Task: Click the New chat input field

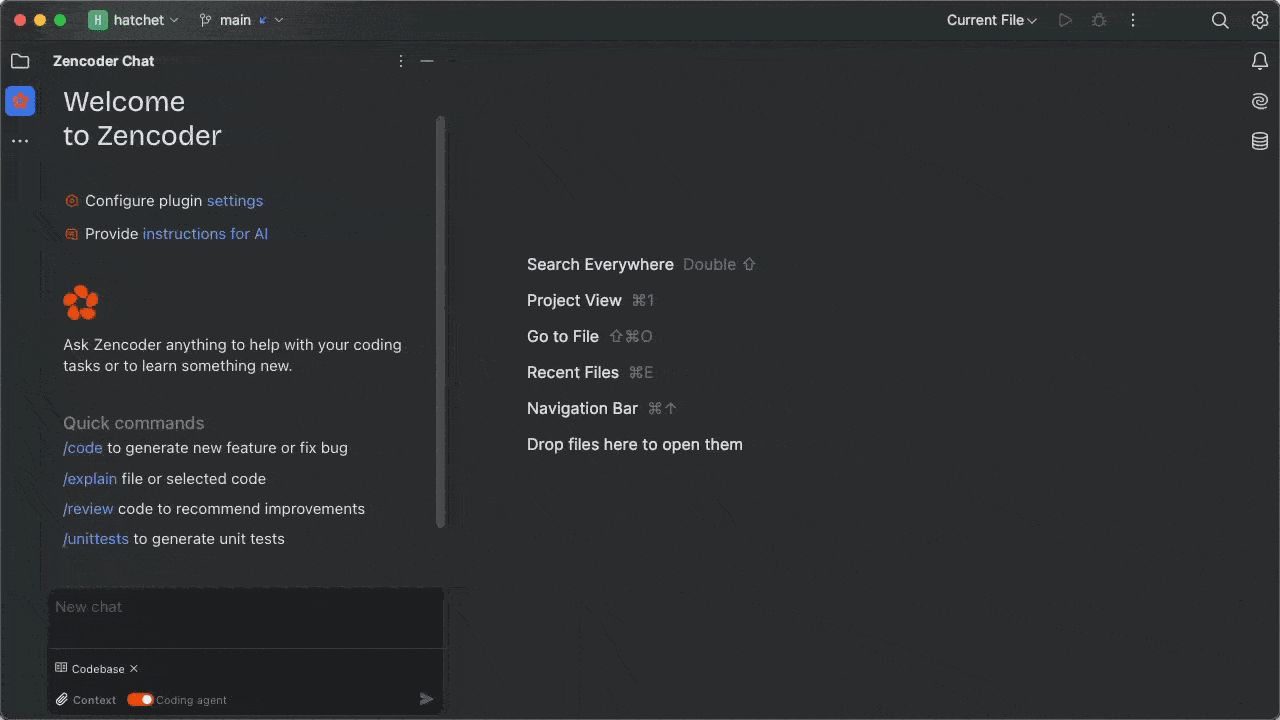Action: [x=245, y=617]
